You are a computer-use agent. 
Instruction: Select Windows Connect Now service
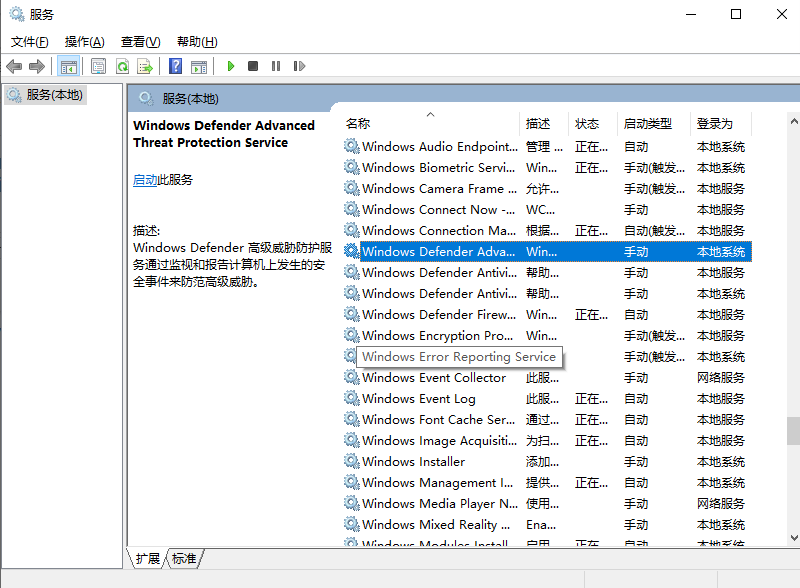[547, 209]
